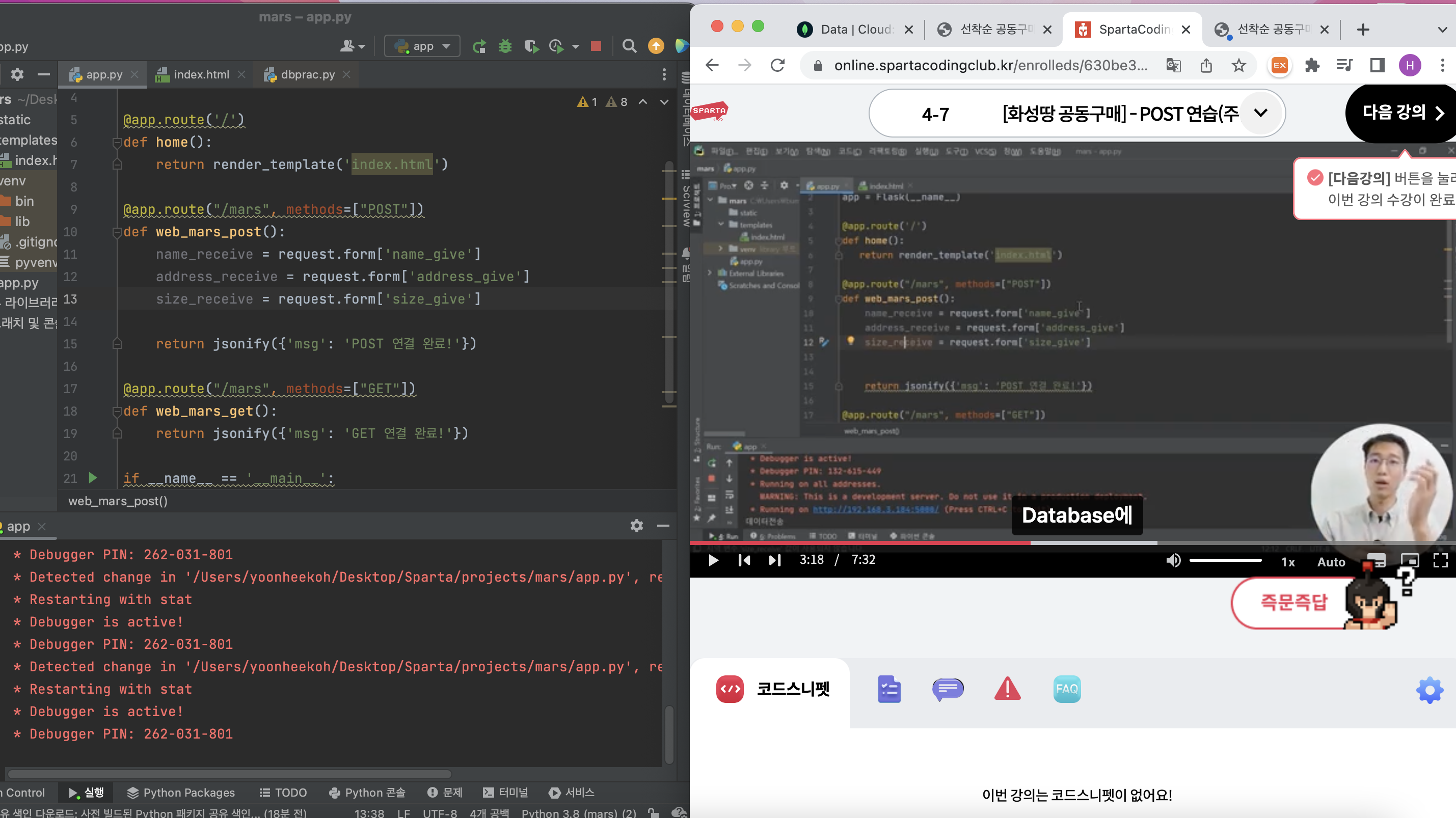Hide the project panel with minus icon
Viewport: 1456px width, 818px height.
tap(43, 74)
